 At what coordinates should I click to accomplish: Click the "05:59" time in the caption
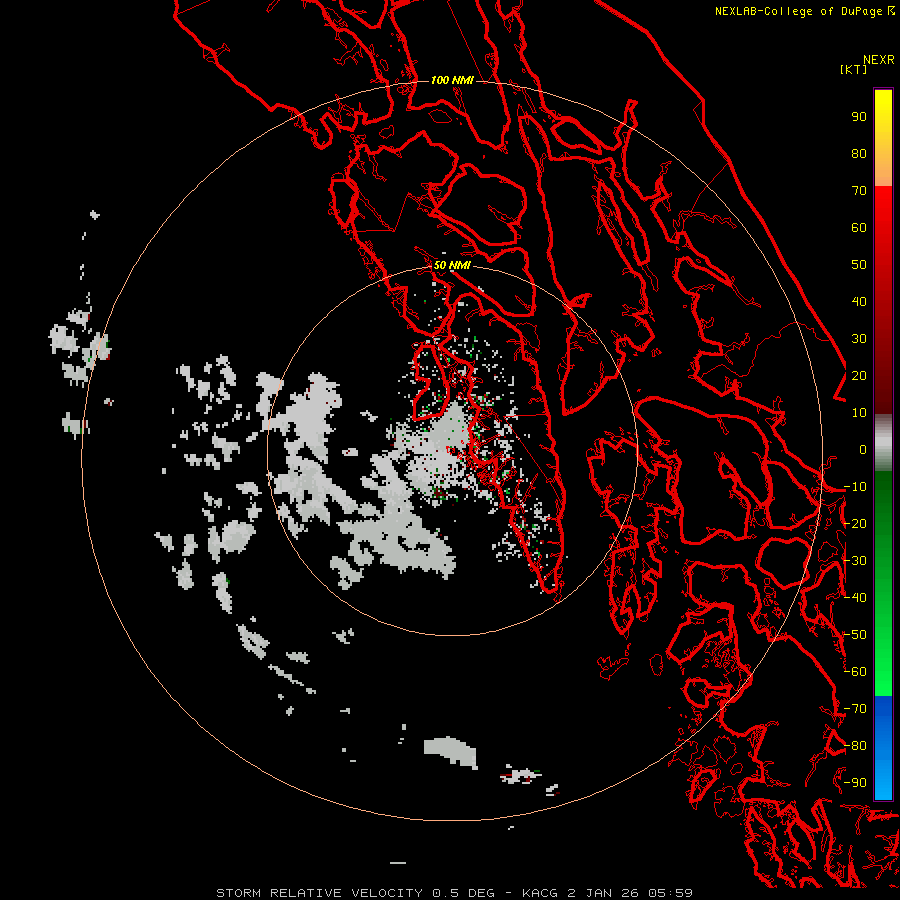(670, 893)
